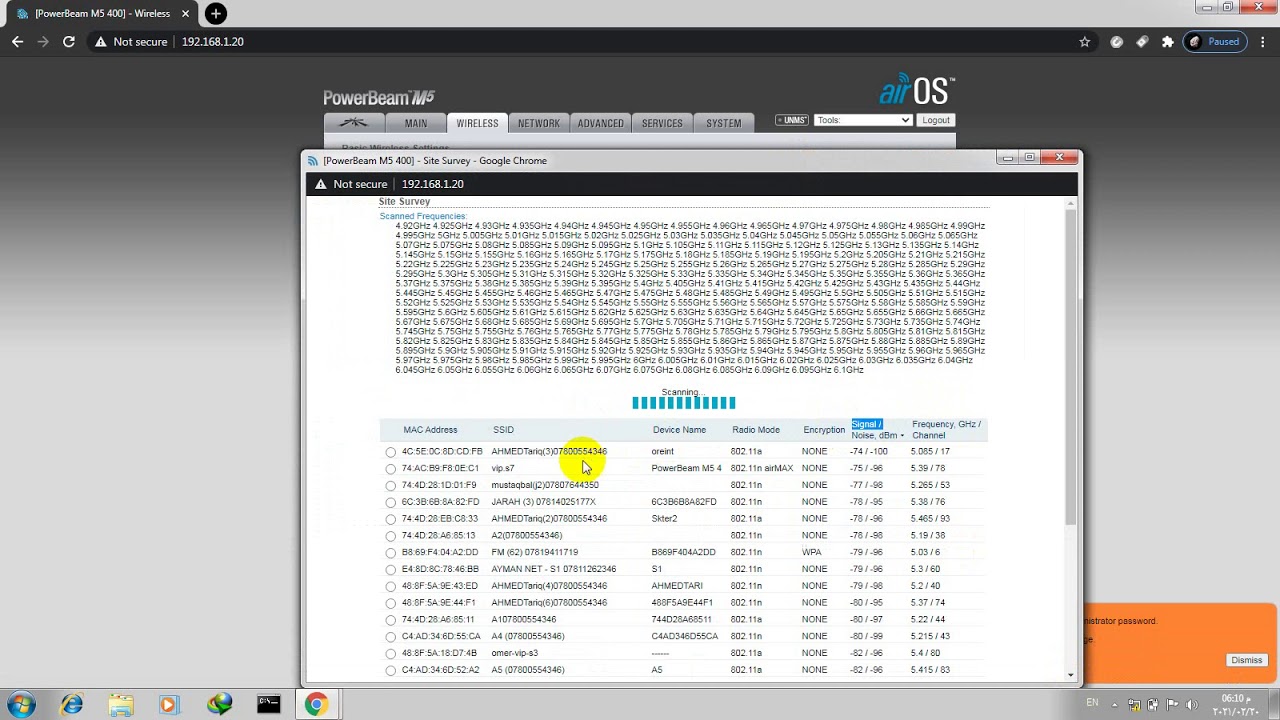
Task: Open the Command Prompt taskbar icon
Action: 268,705
